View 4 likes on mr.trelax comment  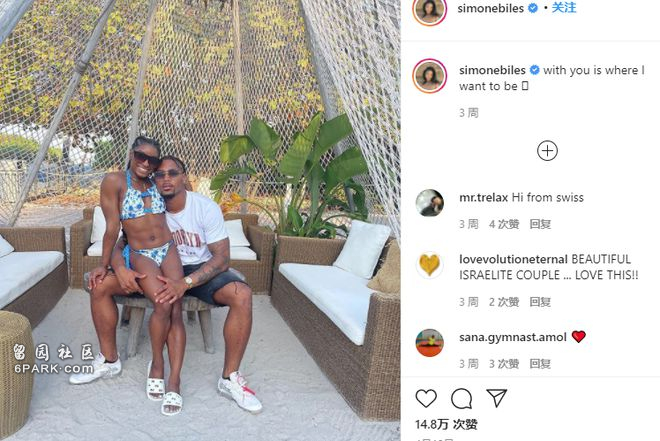click(x=504, y=224)
